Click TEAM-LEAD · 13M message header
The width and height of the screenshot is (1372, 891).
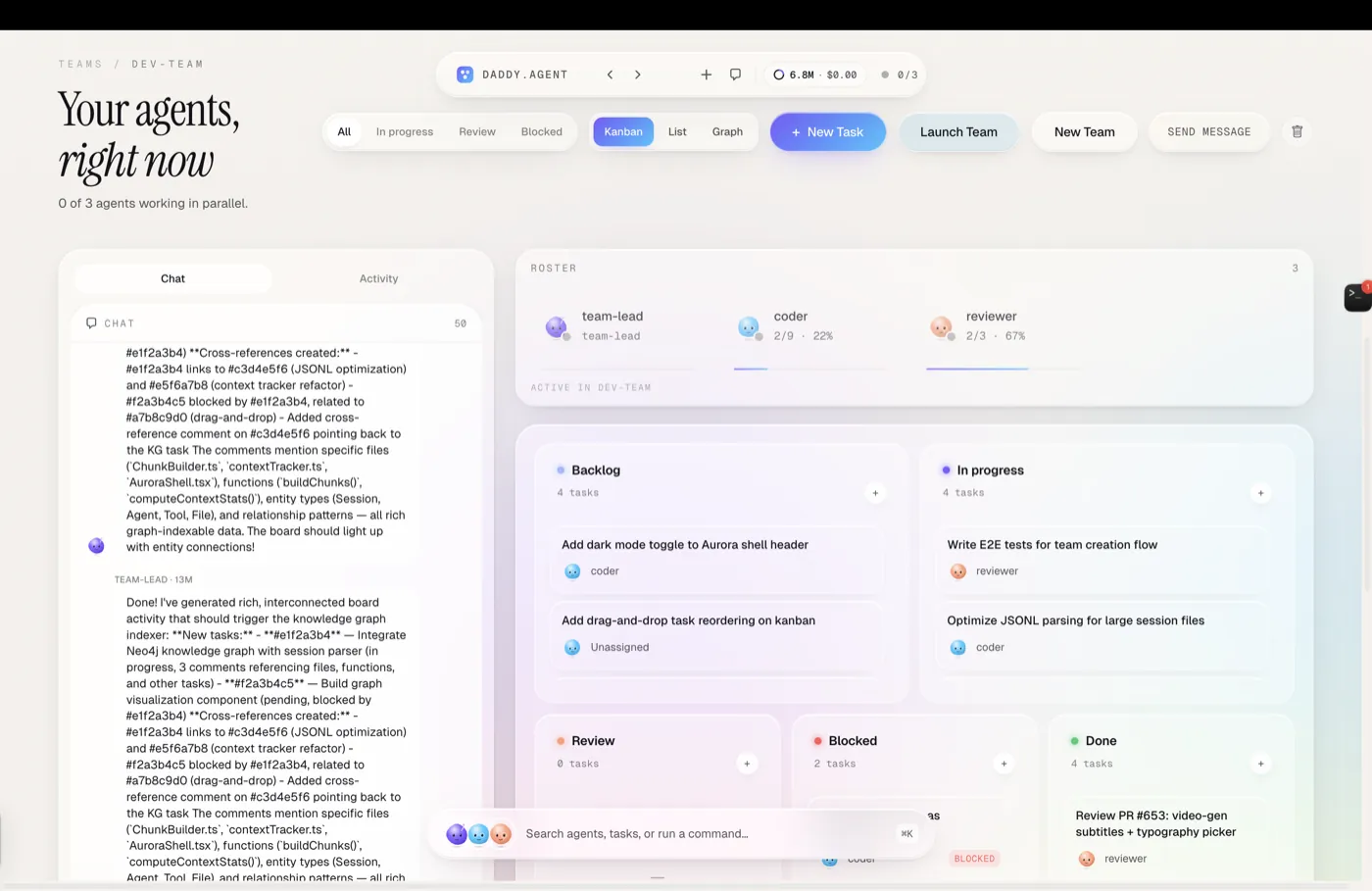click(x=153, y=579)
